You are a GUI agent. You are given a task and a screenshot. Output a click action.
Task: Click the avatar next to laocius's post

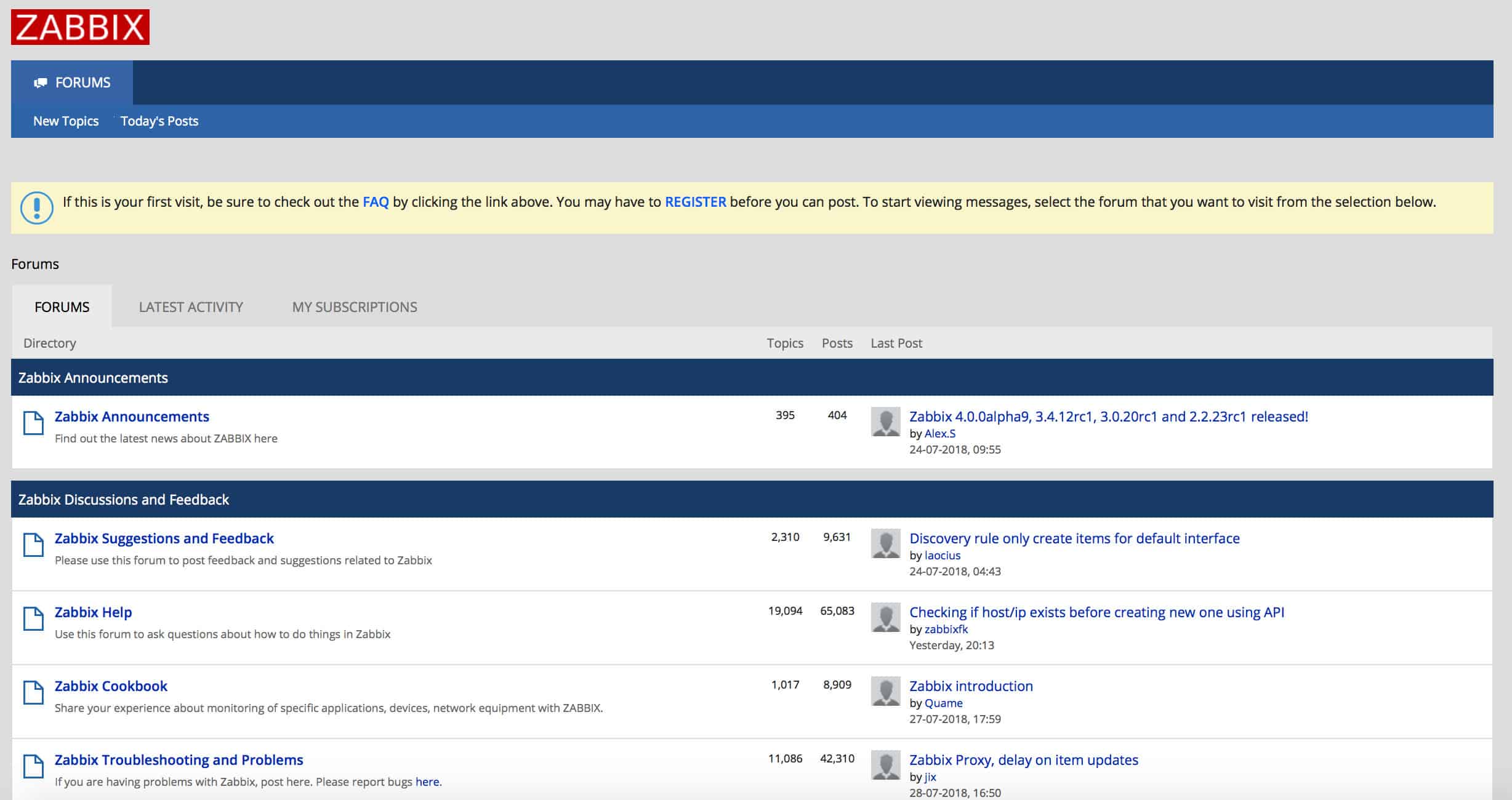(x=886, y=543)
